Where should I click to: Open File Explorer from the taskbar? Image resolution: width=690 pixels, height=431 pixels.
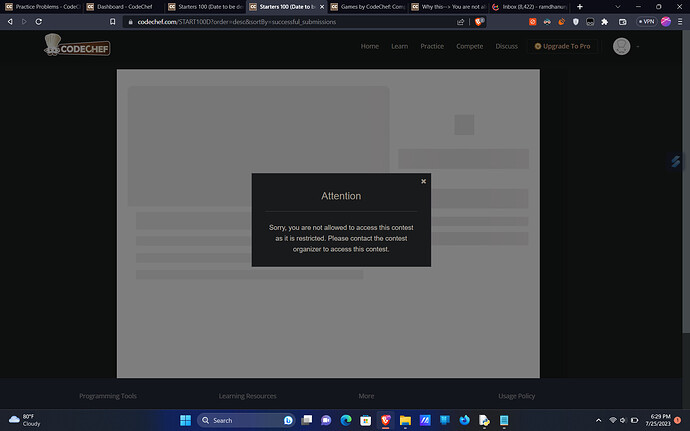pyautogui.click(x=405, y=420)
